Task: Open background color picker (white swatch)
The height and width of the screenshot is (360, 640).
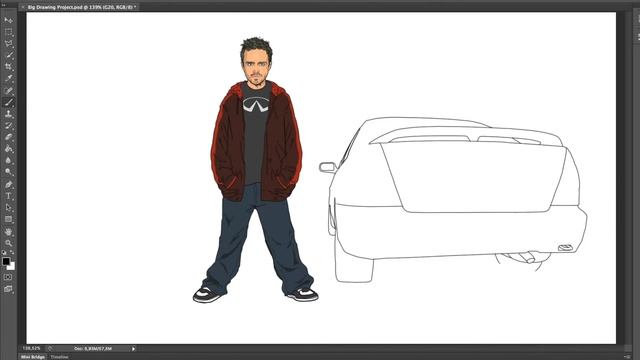Action: 12,267
